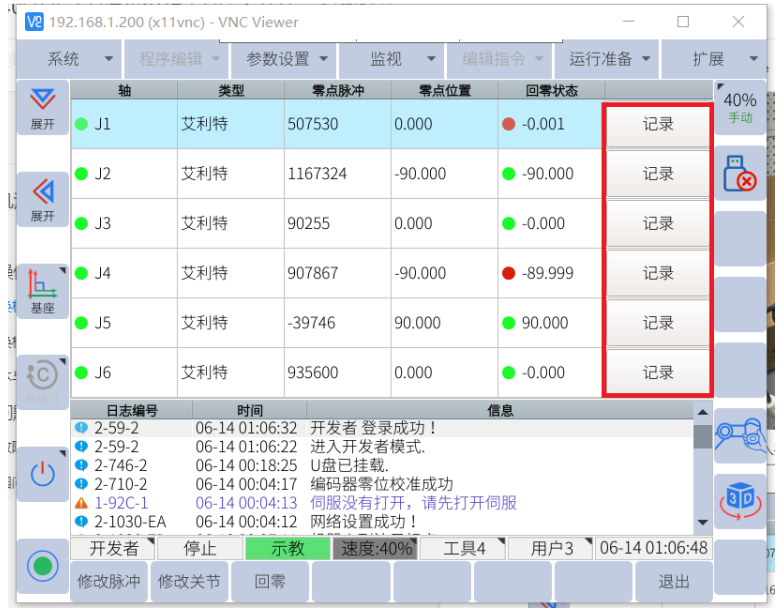The width and height of the screenshot is (780, 608).
Task: Open the robot arm view icon
Action: coord(740,435)
